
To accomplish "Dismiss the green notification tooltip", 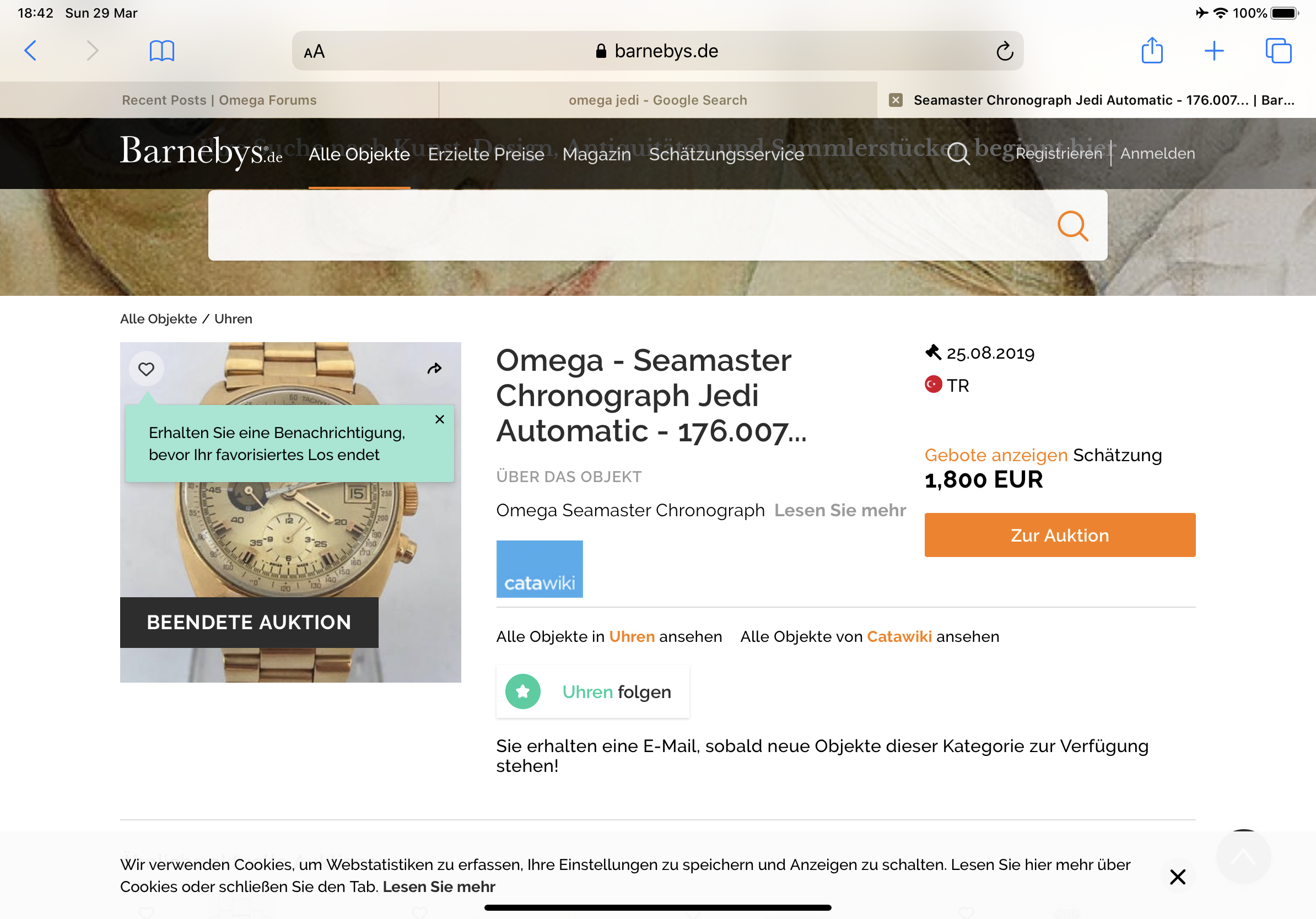I will click(440, 419).
